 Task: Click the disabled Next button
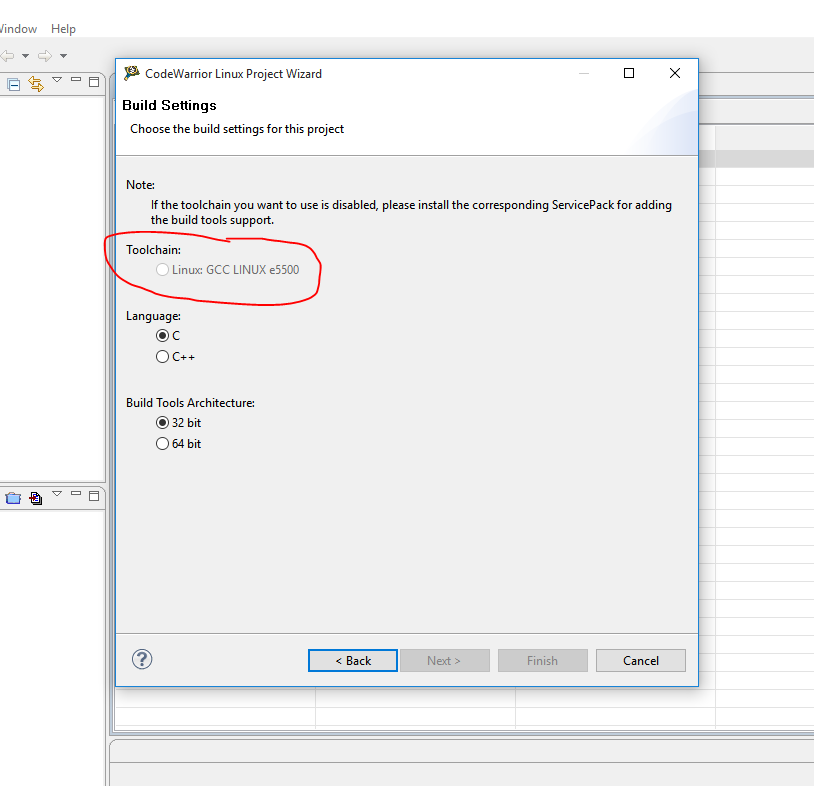(x=444, y=660)
